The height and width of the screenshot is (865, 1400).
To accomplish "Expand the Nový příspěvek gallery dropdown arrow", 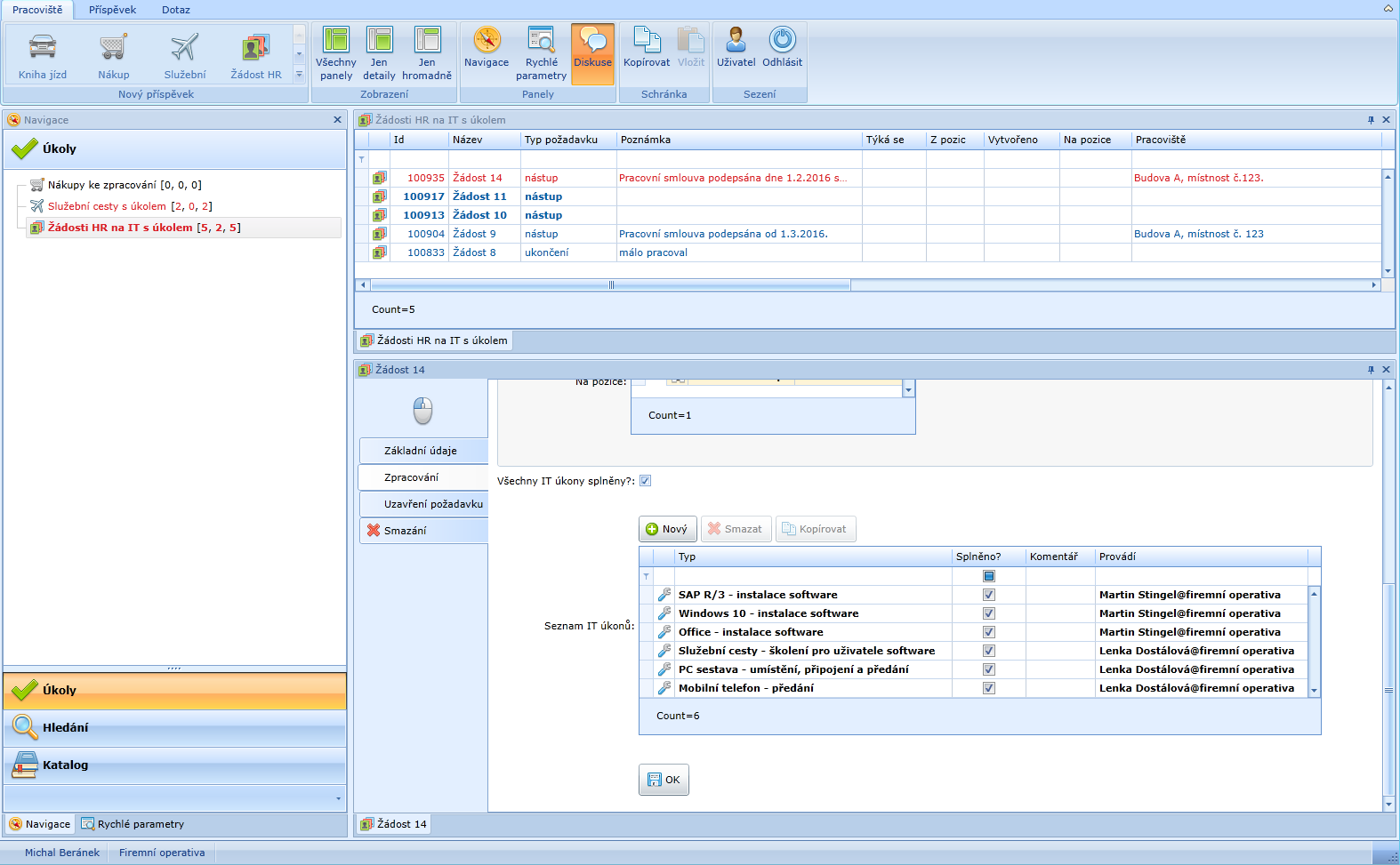I will pyautogui.click(x=299, y=75).
